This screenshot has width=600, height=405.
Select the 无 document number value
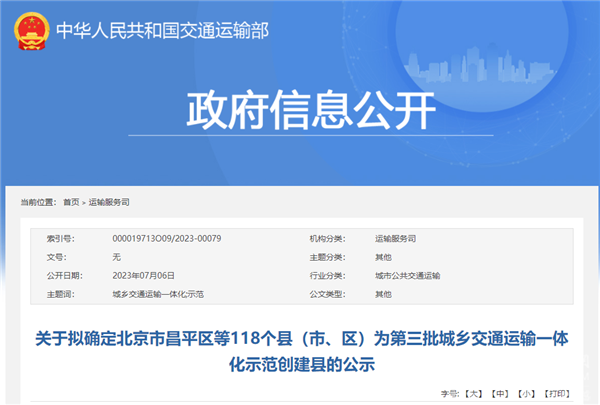pyautogui.click(x=116, y=257)
